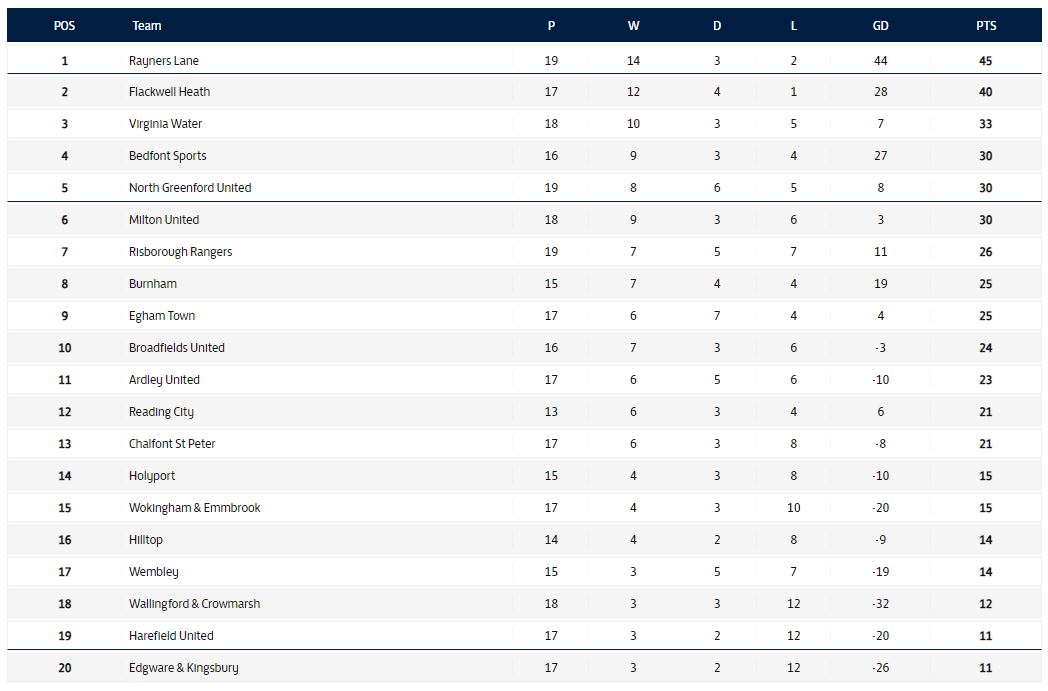Open the Bedfont Sports team entry
Viewport: 1048px width, 691px height.
point(168,156)
